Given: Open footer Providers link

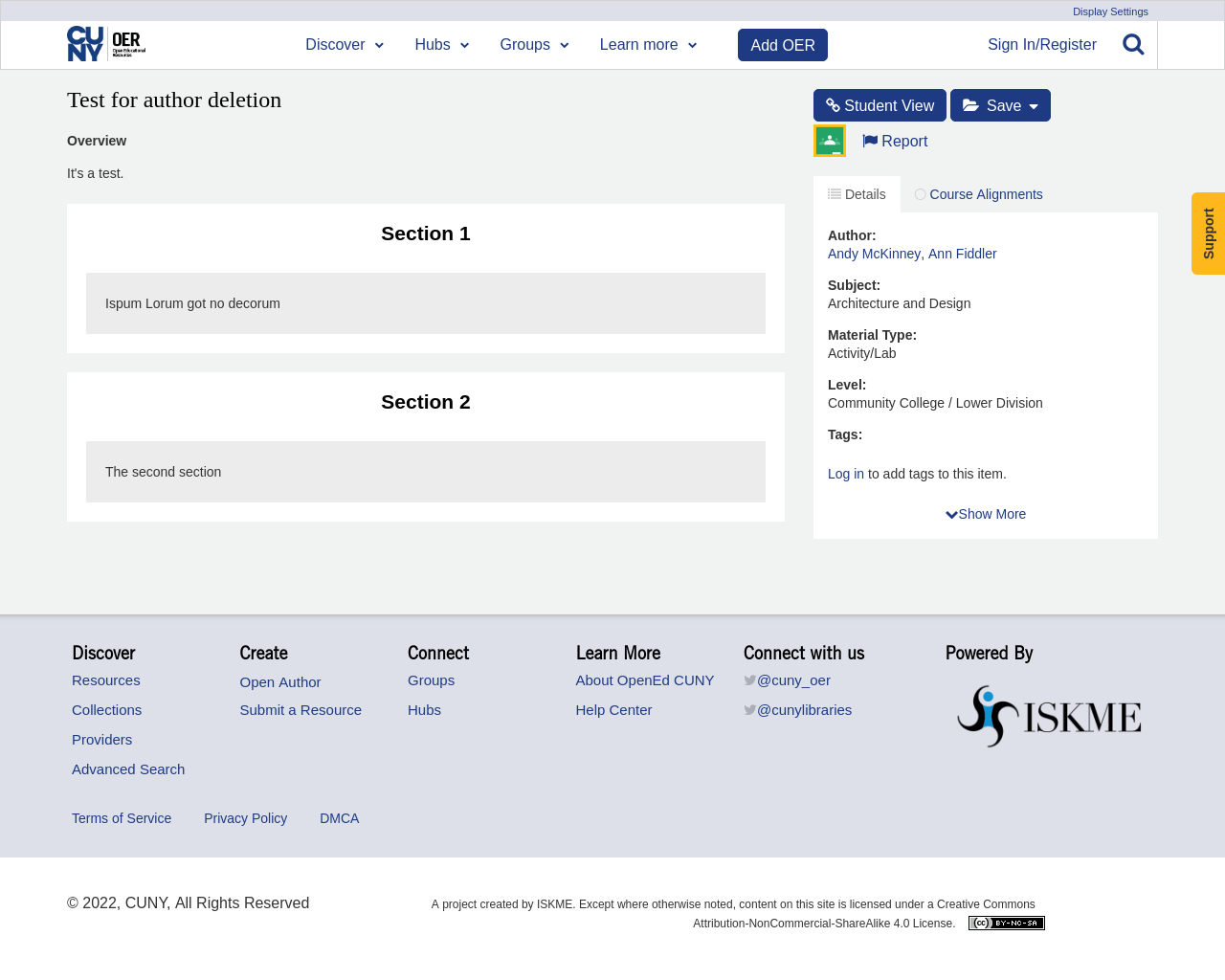Looking at the screenshot, I should (101, 740).
